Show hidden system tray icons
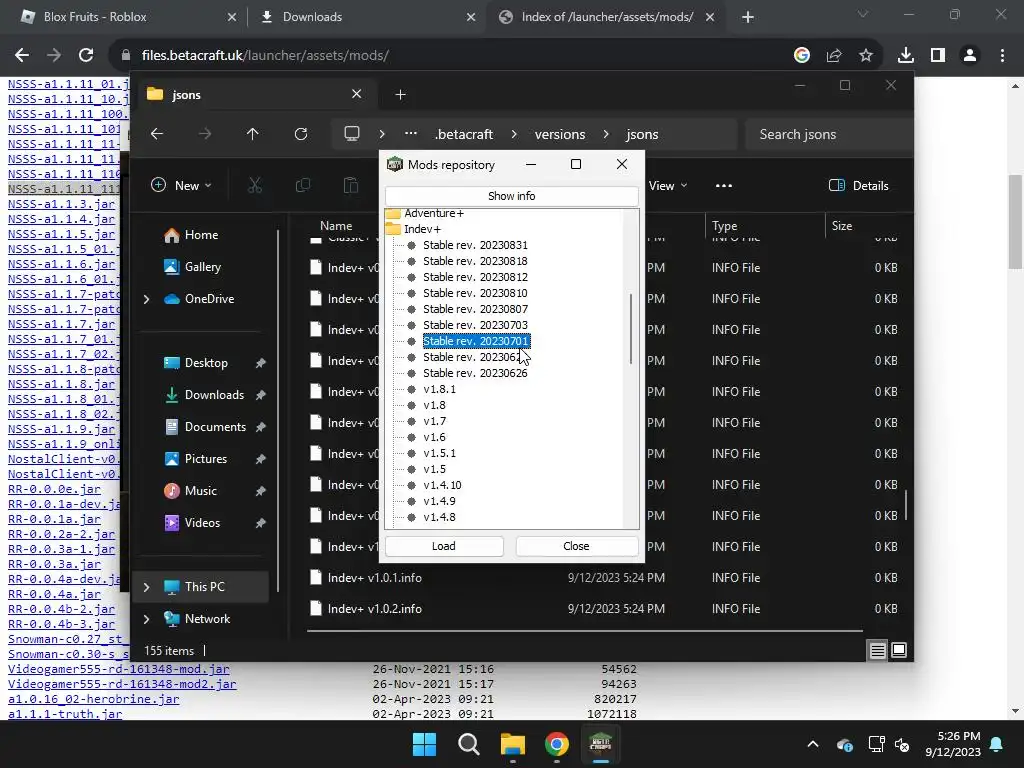Screen dimensions: 1024x768 click(813, 744)
